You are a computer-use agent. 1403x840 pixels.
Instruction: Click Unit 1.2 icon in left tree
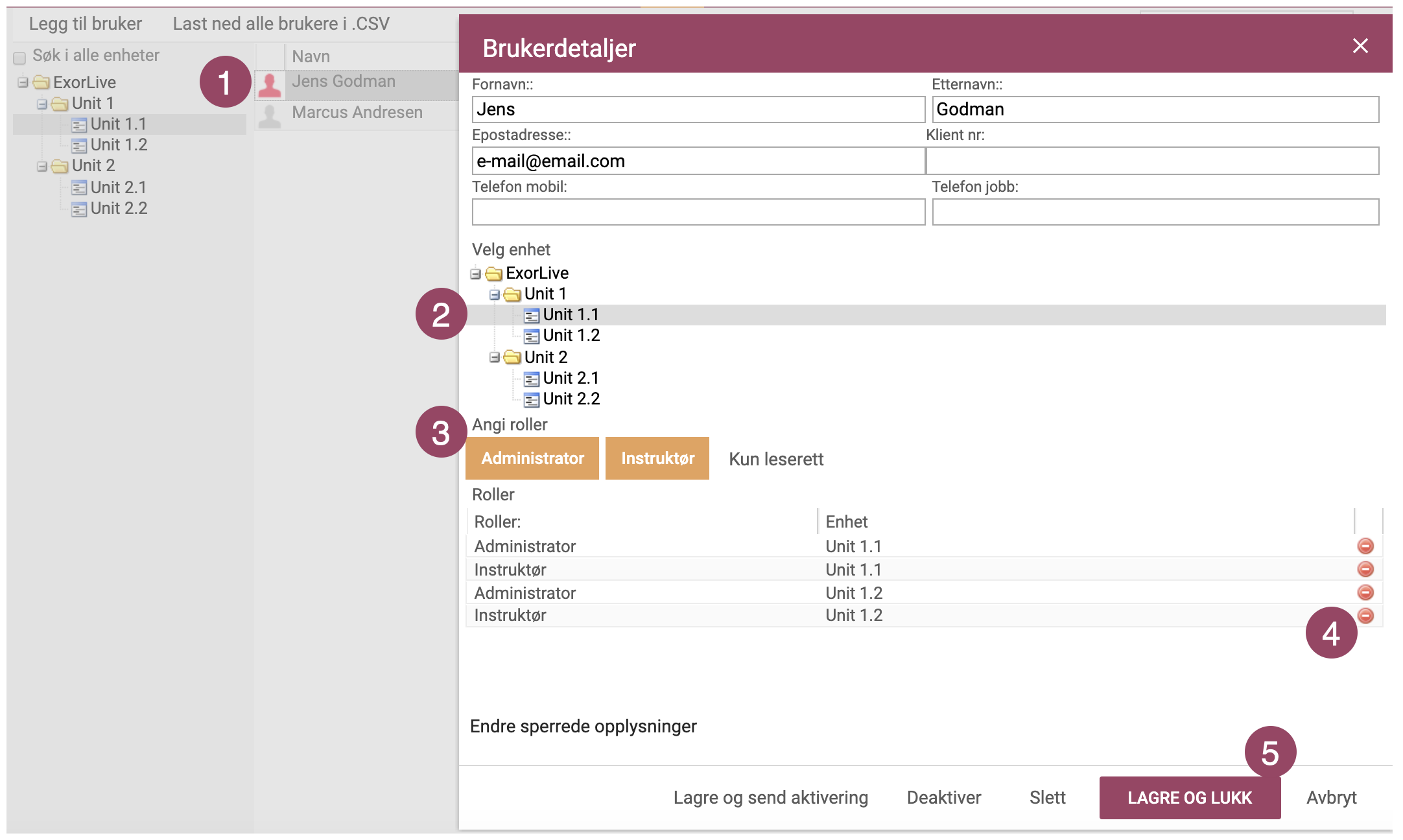pyautogui.click(x=79, y=145)
